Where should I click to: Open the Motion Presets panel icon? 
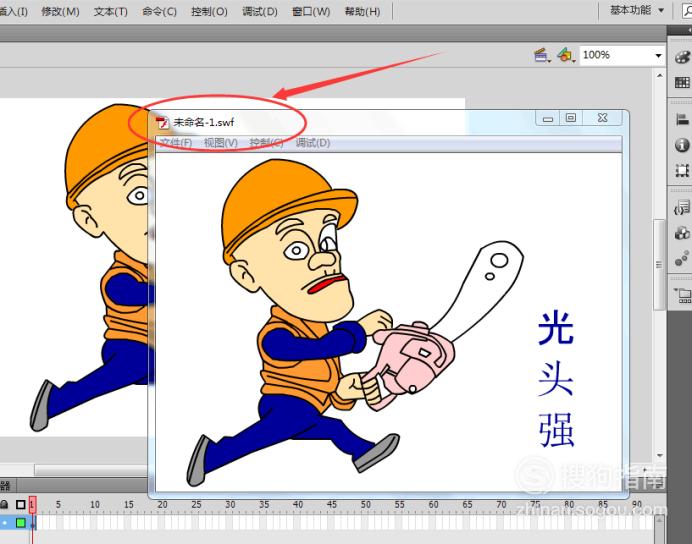click(682, 258)
